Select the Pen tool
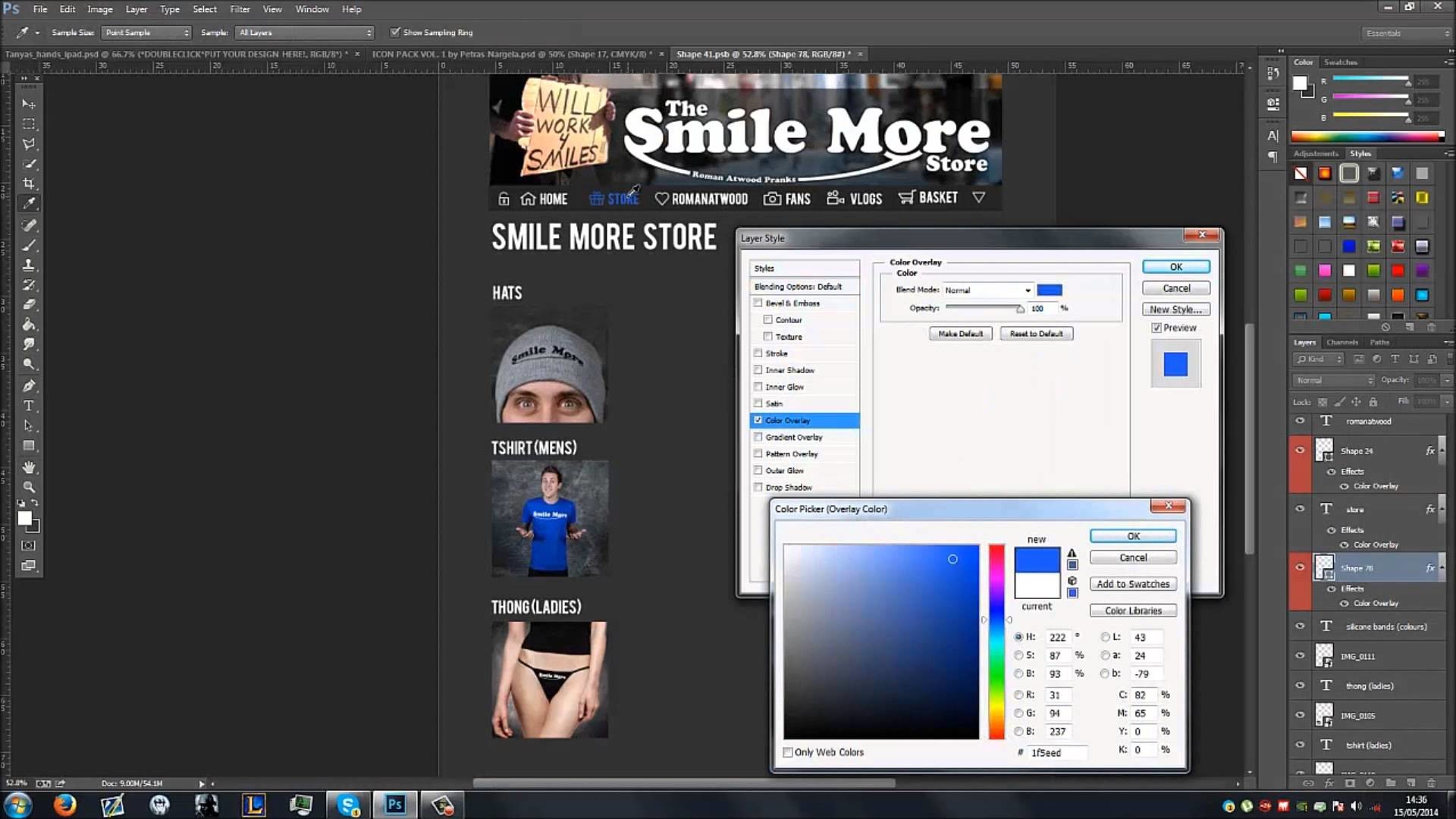The image size is (1456, 819). (x=28, y=386)
